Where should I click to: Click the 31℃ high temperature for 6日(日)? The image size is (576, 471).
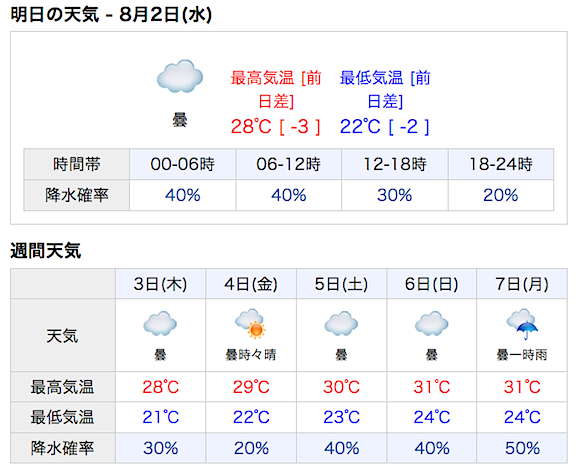(432, 387)
